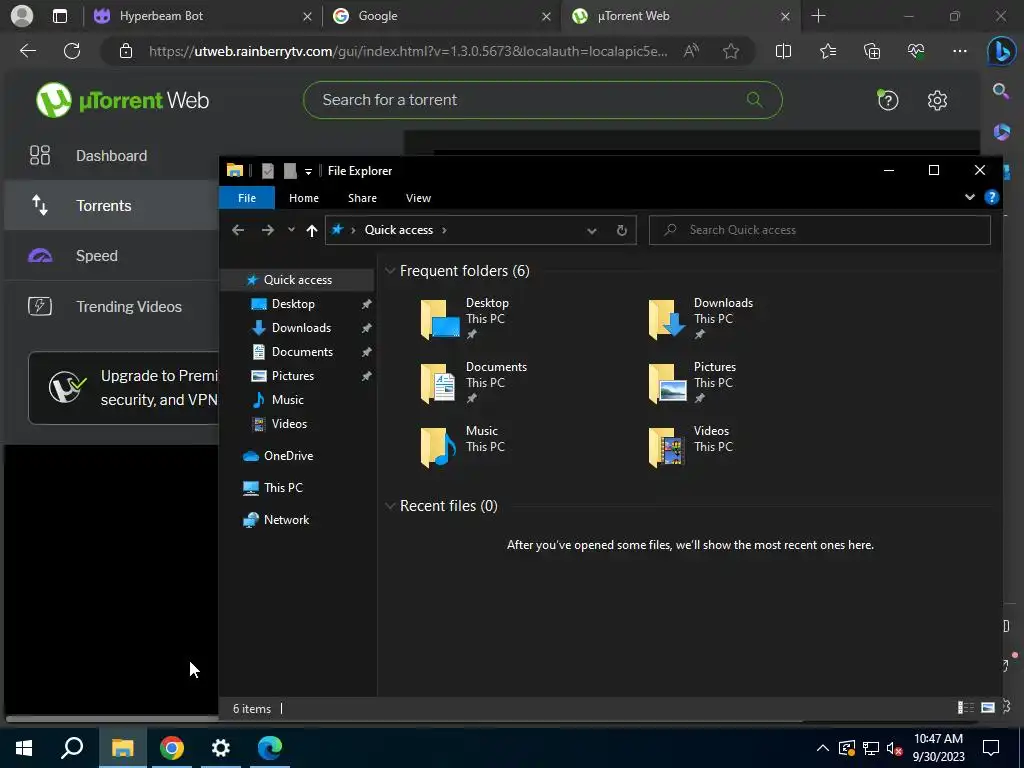Select Network in navigation pane

pos(286,520)
